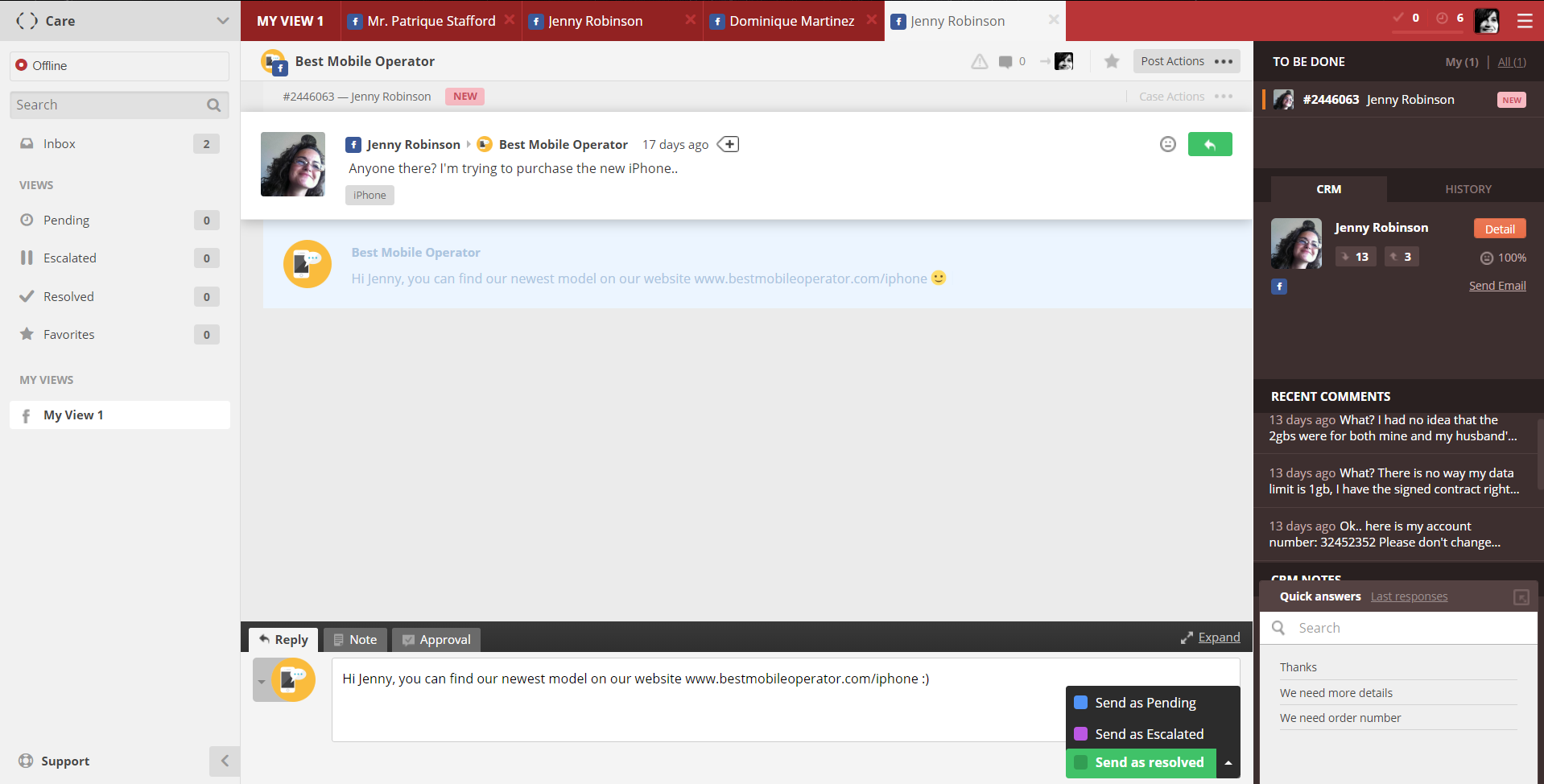Click the Expand link in reply editor
The width and height of the screenshot is (1544, 784).
(1219, 638)
